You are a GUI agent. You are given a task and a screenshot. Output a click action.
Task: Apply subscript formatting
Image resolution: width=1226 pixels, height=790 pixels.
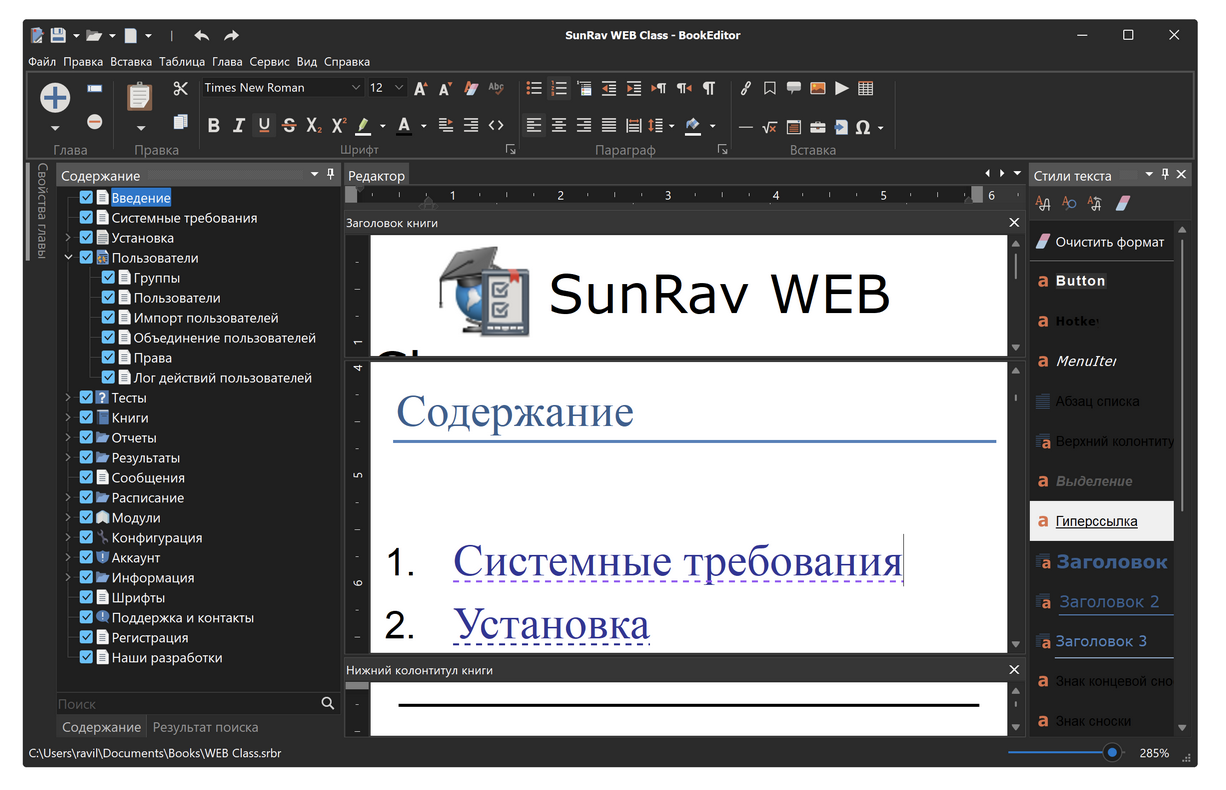pos(314,126)
